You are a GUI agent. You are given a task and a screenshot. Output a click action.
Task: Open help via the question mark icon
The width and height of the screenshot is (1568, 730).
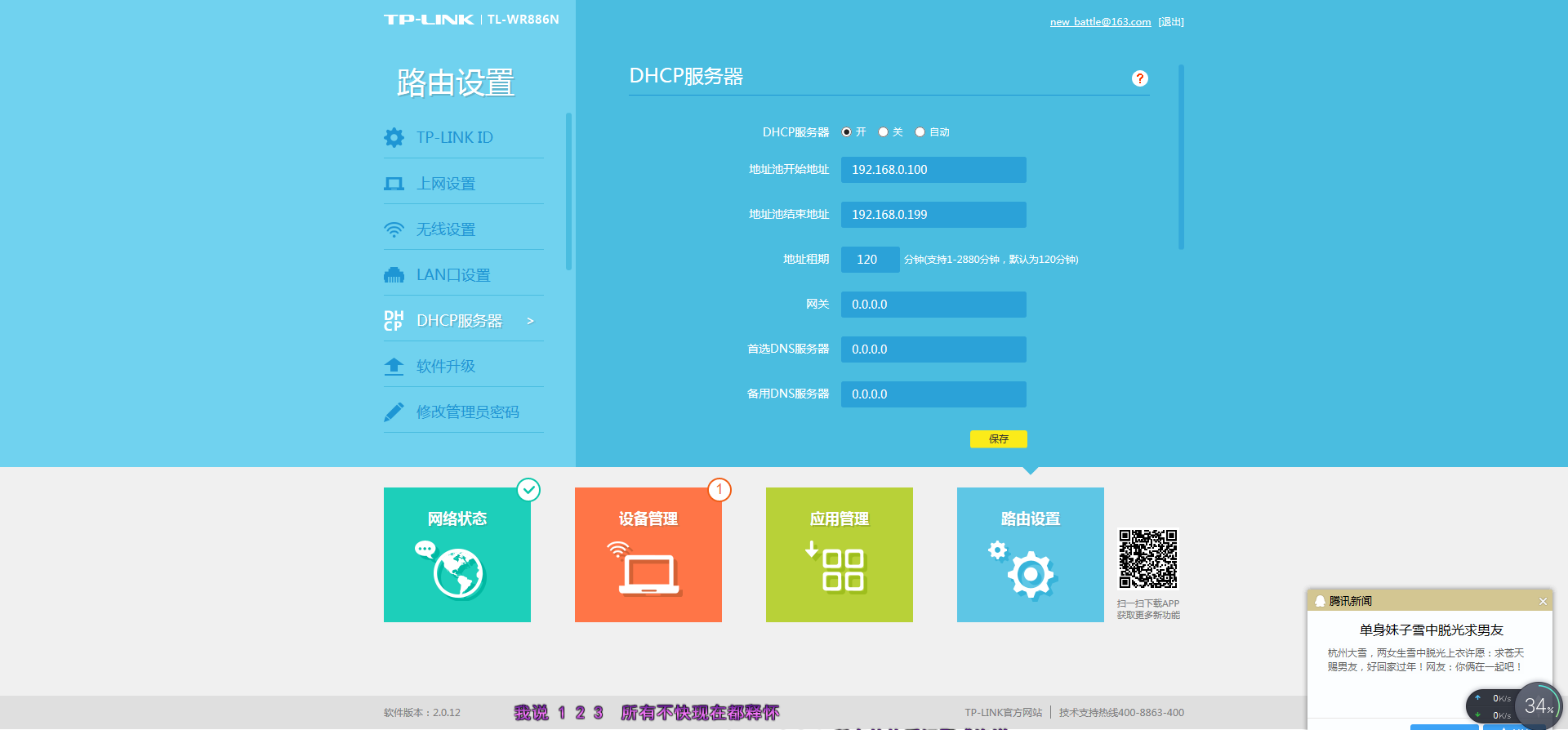tap(1140, 78)
